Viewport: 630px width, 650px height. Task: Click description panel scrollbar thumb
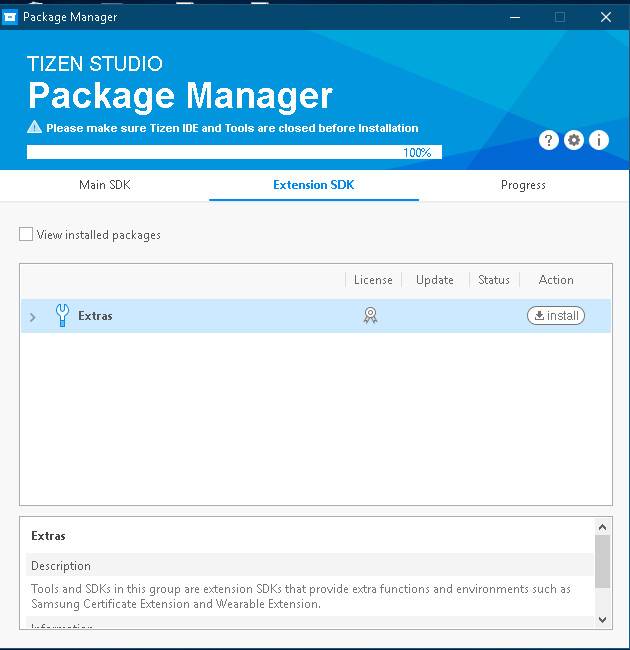coord(602,561)
